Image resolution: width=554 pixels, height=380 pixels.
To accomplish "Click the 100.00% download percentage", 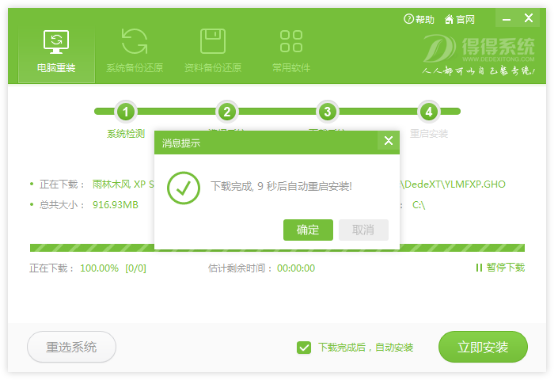I will (x=99, y=268).
